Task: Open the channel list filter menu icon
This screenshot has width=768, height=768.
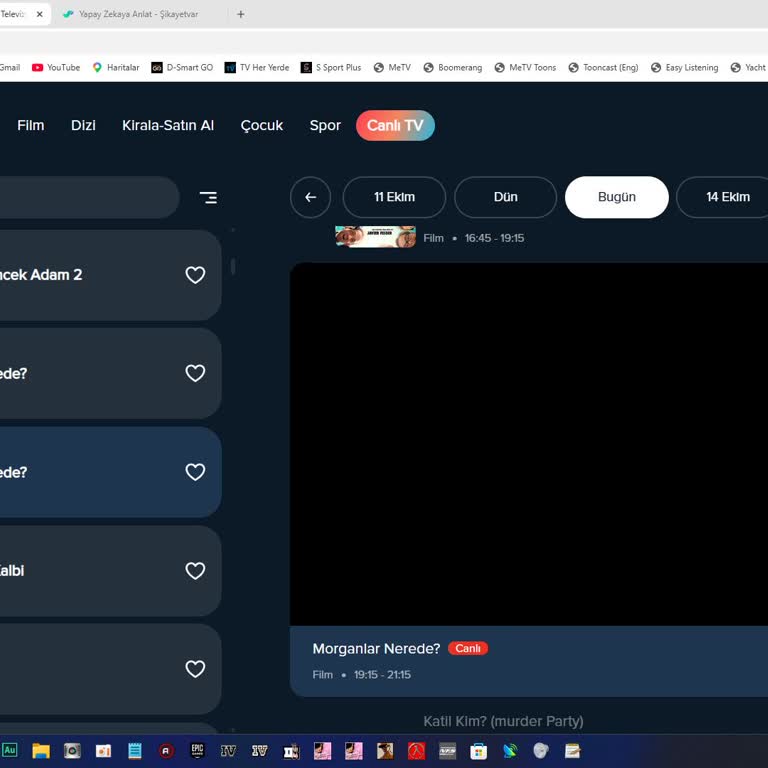Action: click(x=208, y=197)
